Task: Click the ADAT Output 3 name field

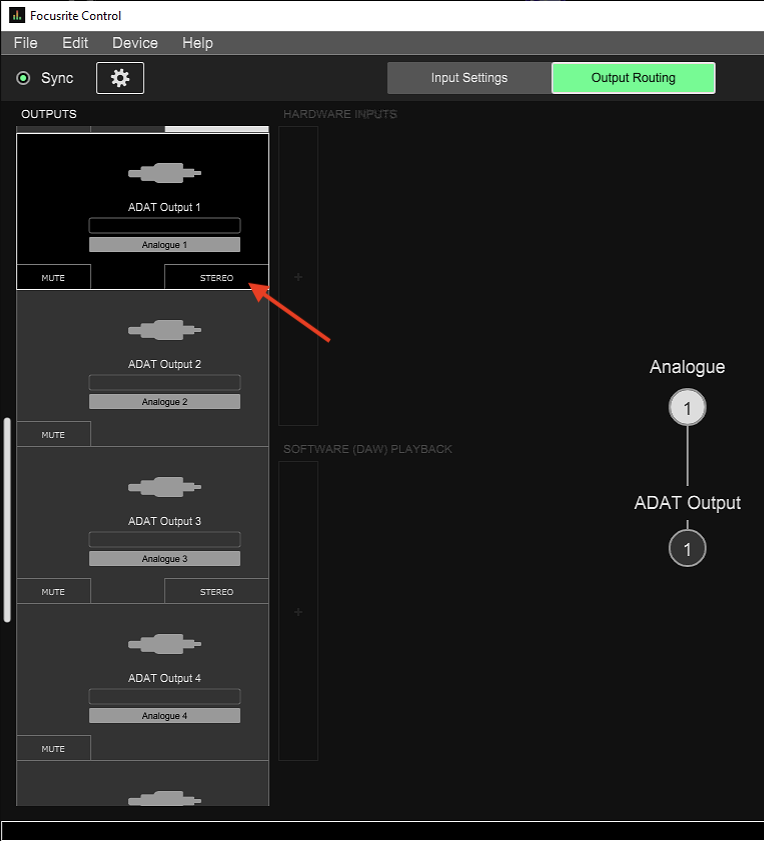Action: click(x=165, y=539)
